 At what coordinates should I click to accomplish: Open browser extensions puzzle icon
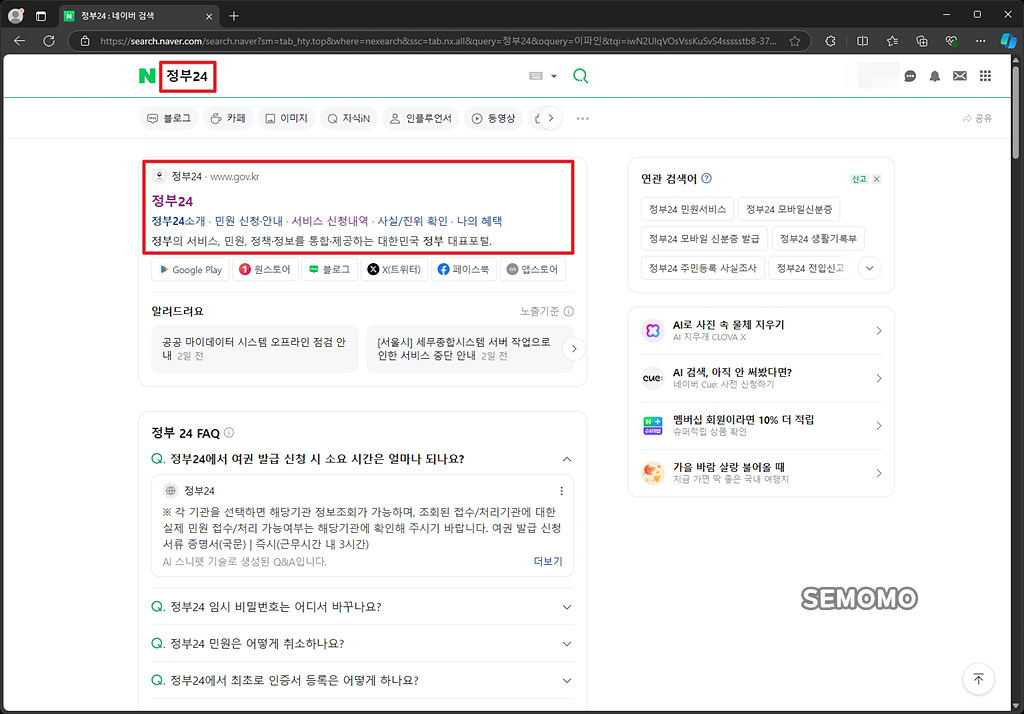point(830,41)
